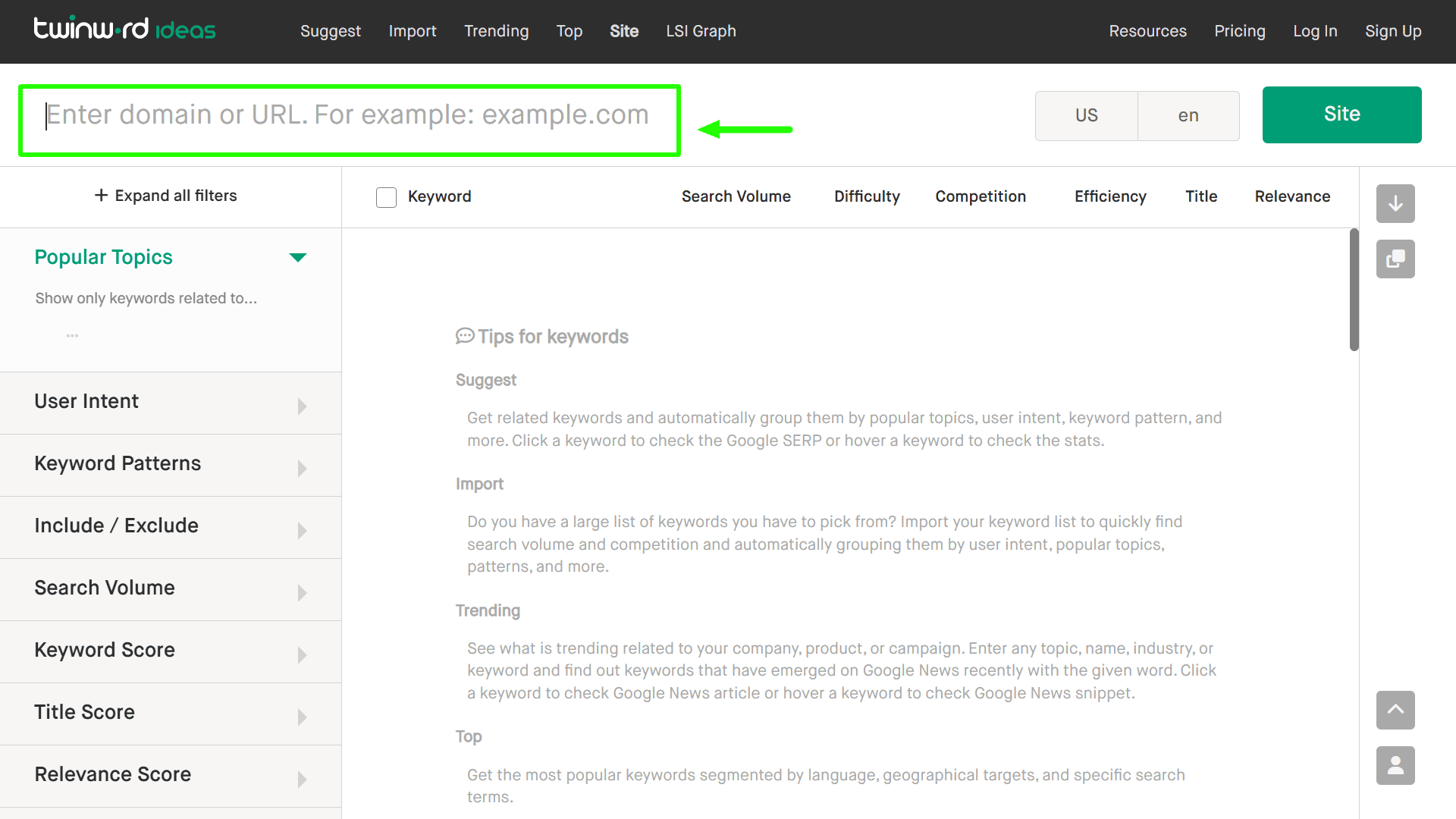1456x819 pixels.
Task: Open the LSI Graph tab
Action: pos(701,31)
